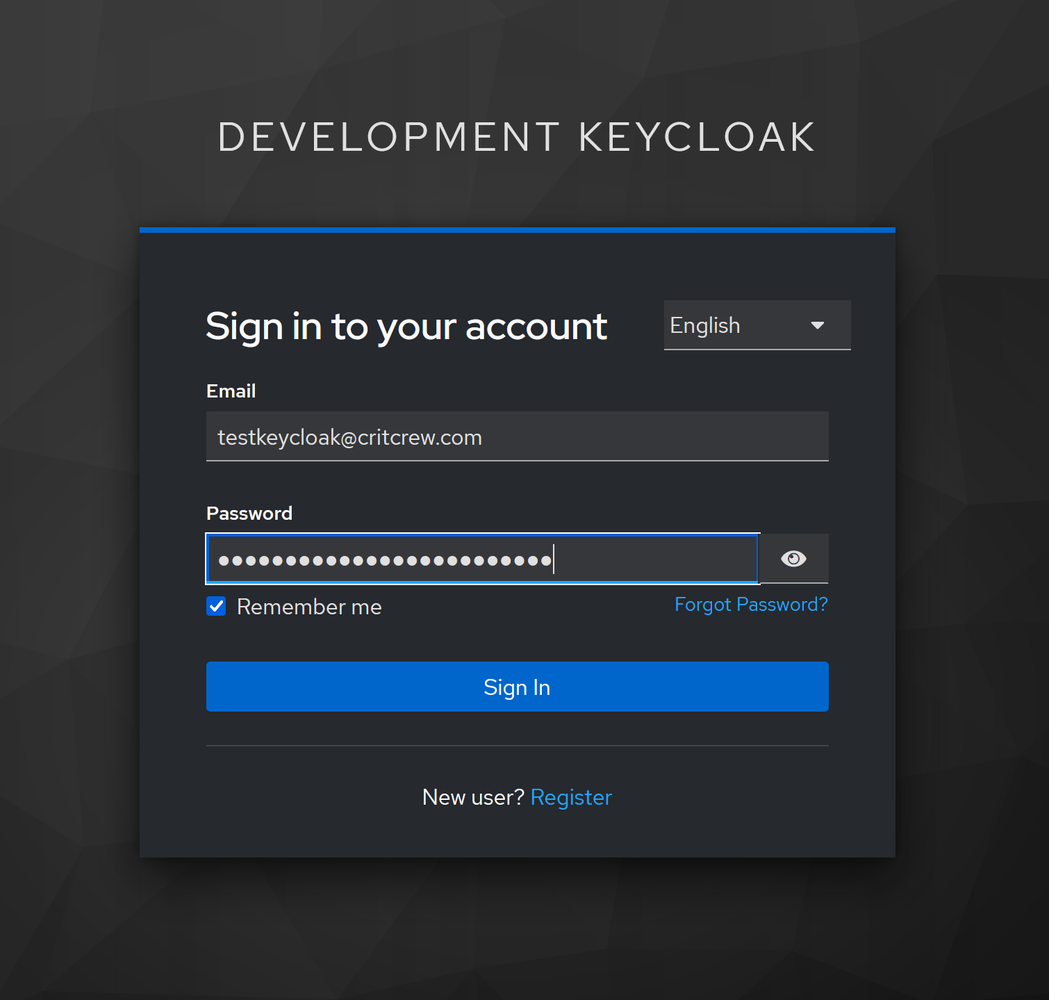Click the Email field label
This screenshot has height=1000, width=1049.
[231, 391]
